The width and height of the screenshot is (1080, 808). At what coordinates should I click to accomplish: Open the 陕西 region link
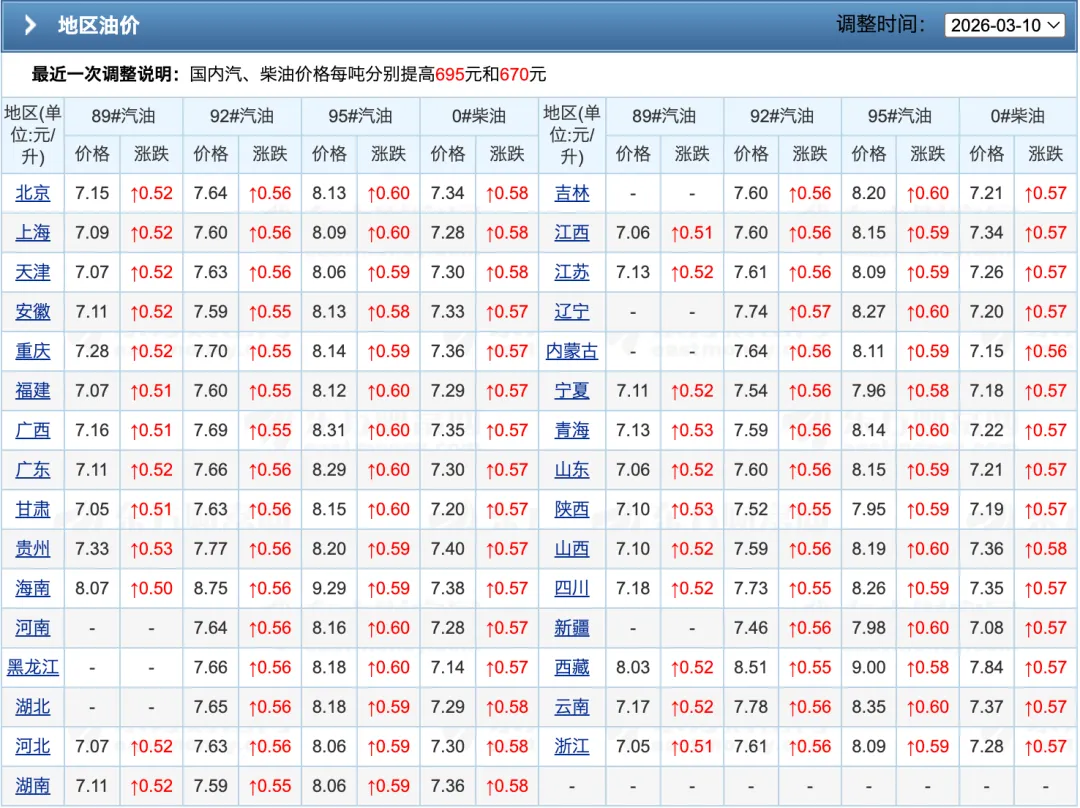(x=572, y=509)
